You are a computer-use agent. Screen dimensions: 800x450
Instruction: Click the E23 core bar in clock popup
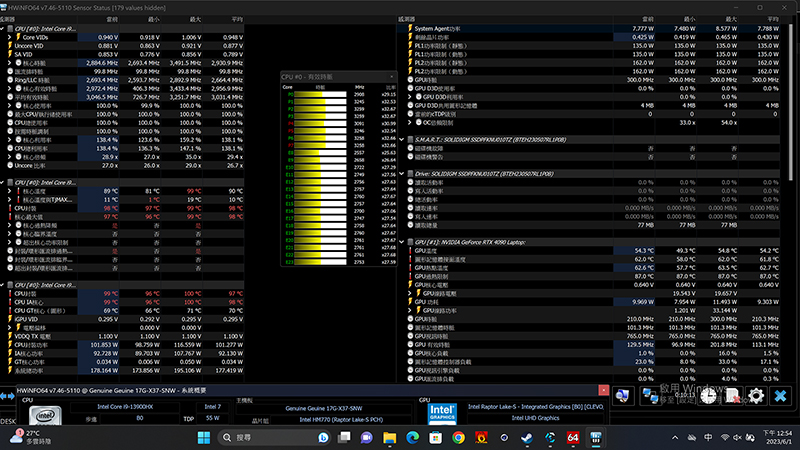coord(320,262)
